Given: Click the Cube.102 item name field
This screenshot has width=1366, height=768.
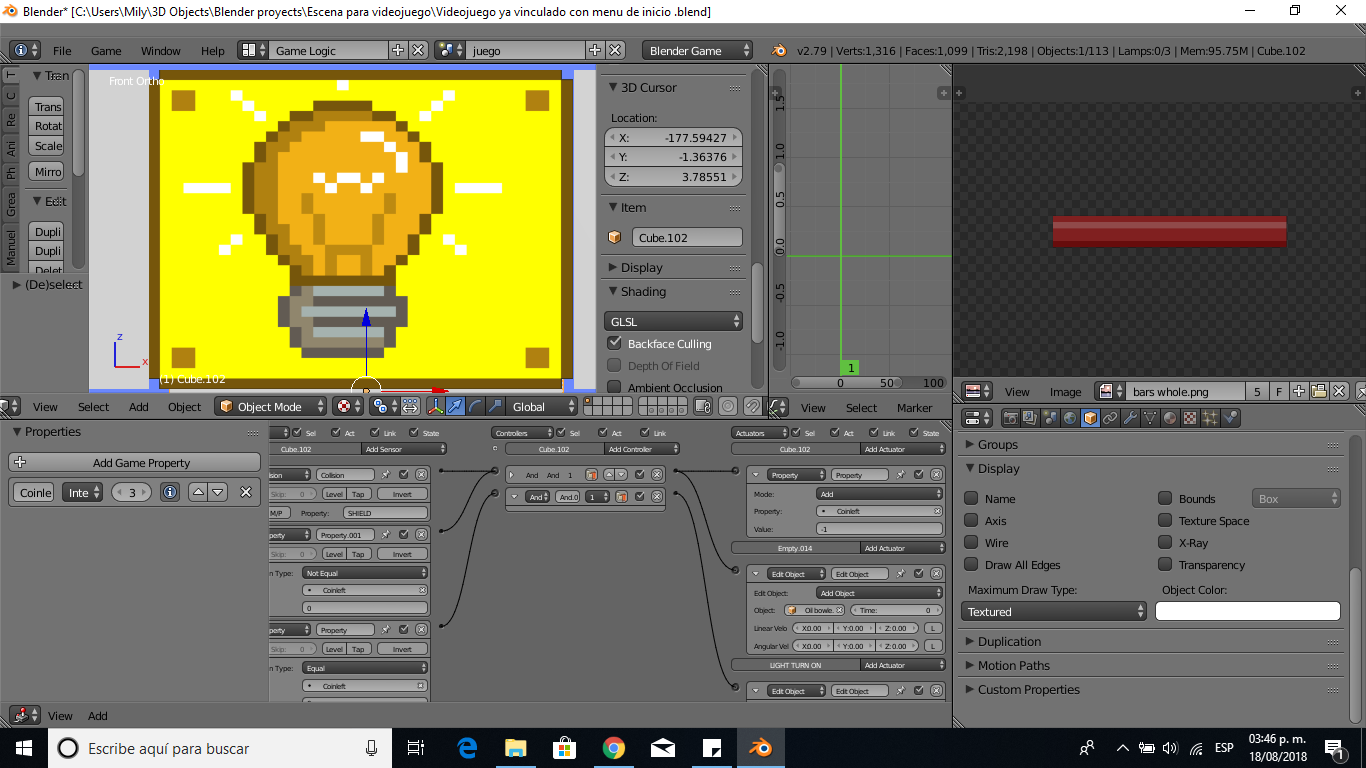Looking at the screenshot, I should (x=687, y=237).
